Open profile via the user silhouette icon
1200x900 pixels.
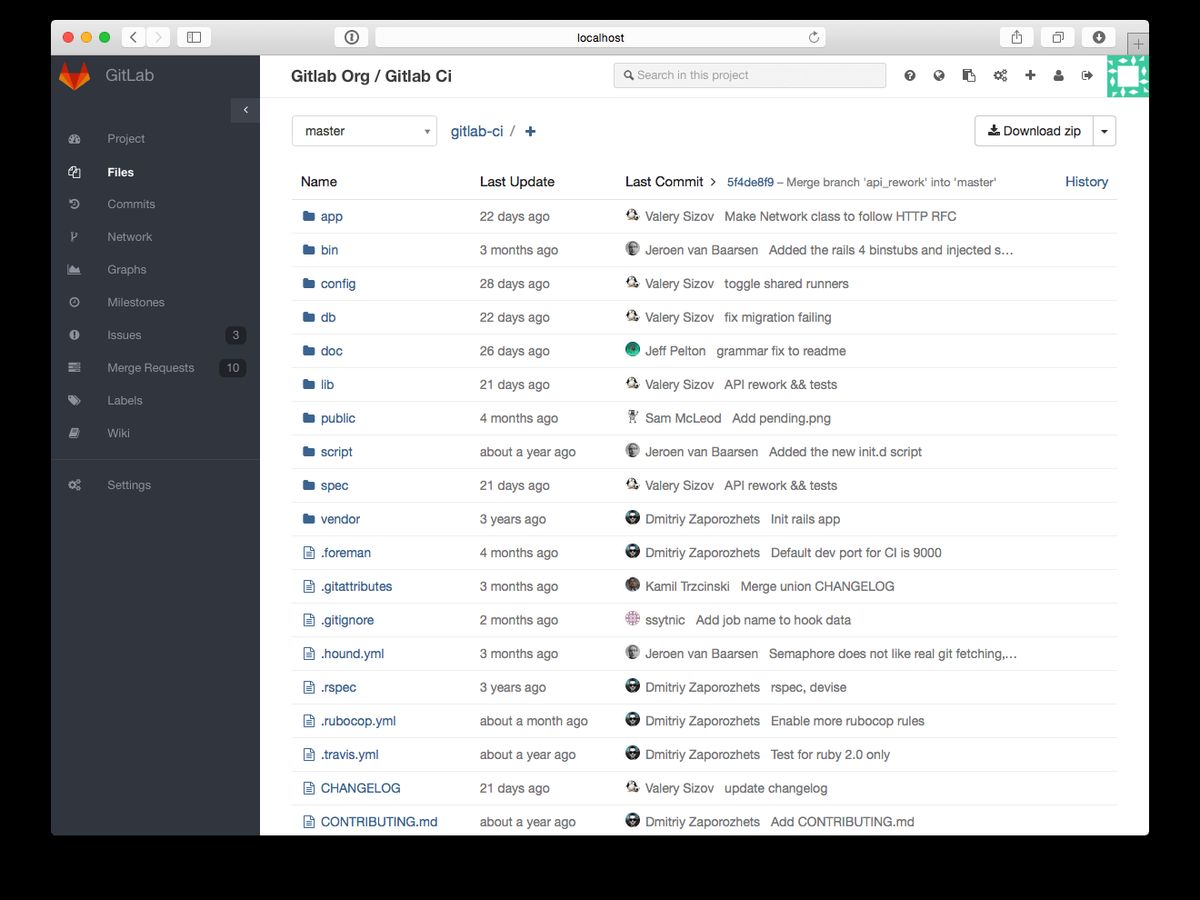coord(1058,75)
